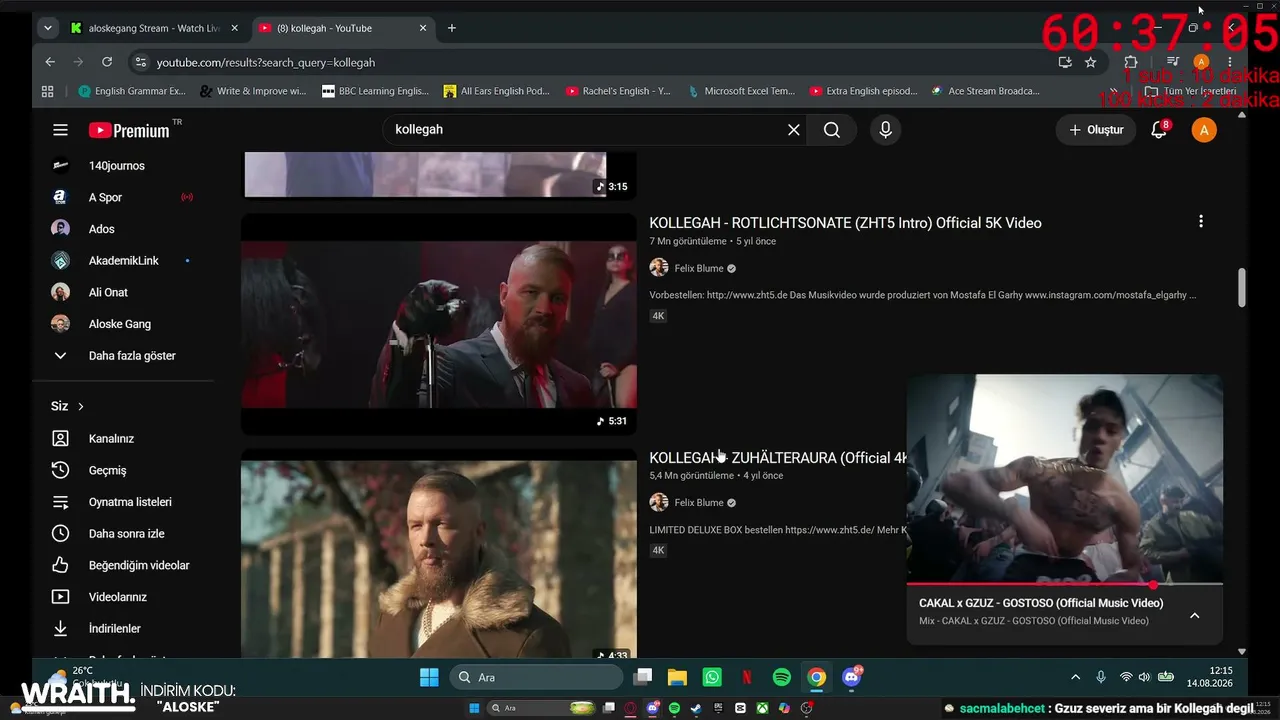Open the Microsoft Excel Tem... bookmark
Image resolution: width=1280 pixels, height=720 pixels.
point(741,91)
